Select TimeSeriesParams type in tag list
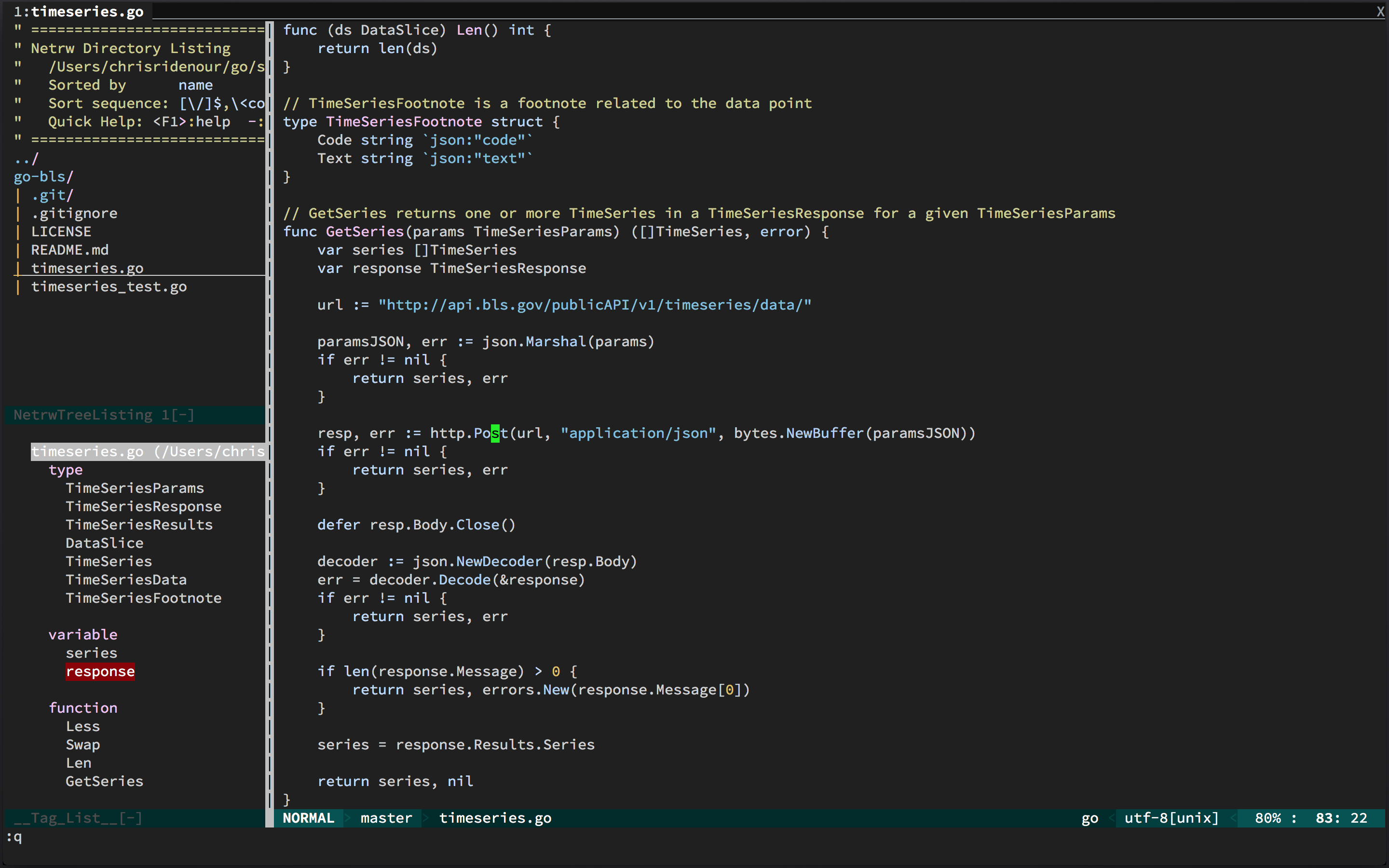This screenshot has height=868, width=1389. 134,488
